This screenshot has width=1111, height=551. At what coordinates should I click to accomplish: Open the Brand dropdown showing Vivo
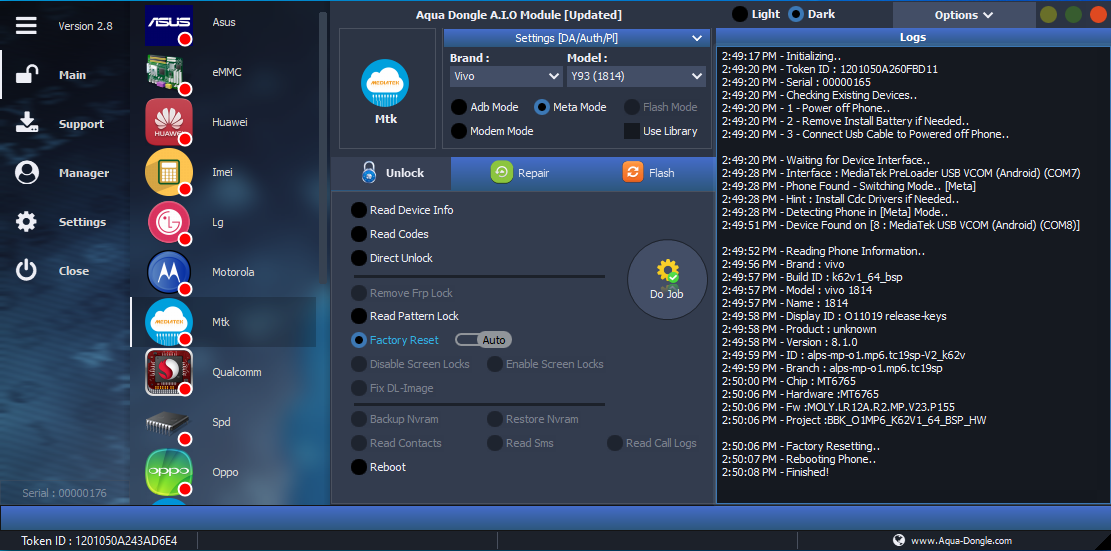click(x=506, y=76)
